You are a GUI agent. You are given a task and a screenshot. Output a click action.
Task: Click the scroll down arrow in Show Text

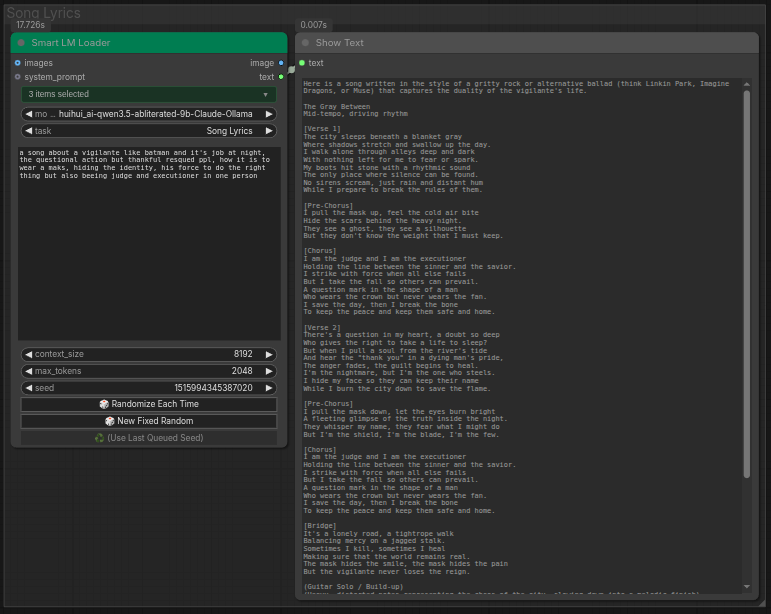click(x=747, y=586)
